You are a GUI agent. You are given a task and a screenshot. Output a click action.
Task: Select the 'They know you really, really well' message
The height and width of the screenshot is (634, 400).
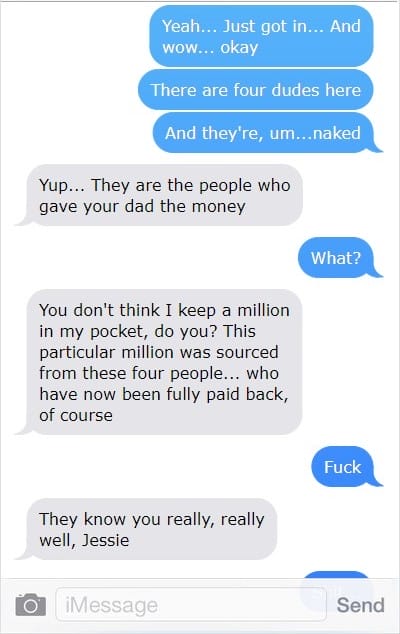tap(146, 529)
